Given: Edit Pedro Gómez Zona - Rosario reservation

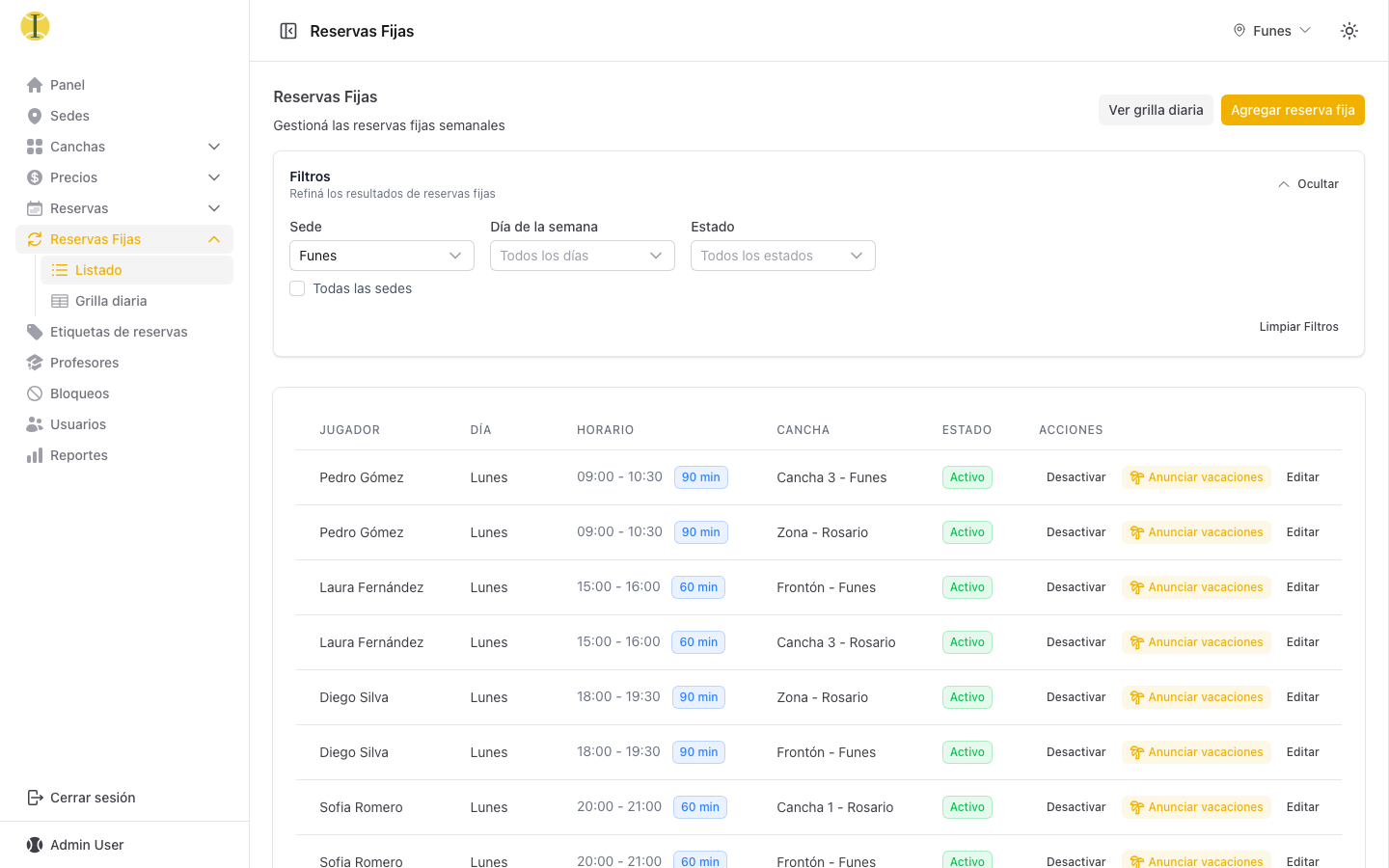Looking at the screenshot, I should point(1303,532).
